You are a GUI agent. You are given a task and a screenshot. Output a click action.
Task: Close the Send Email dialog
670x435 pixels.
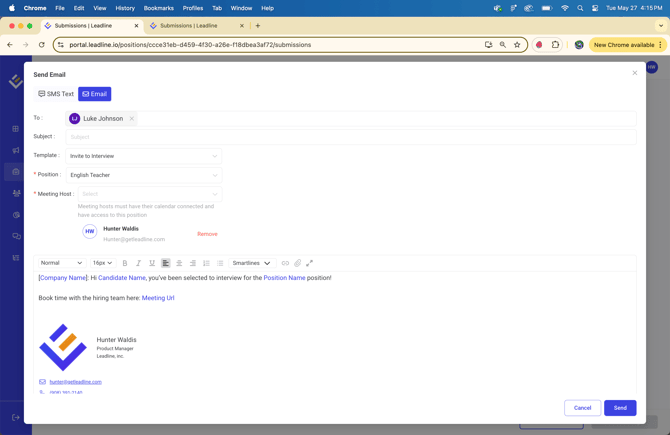(x=635, y=73)
